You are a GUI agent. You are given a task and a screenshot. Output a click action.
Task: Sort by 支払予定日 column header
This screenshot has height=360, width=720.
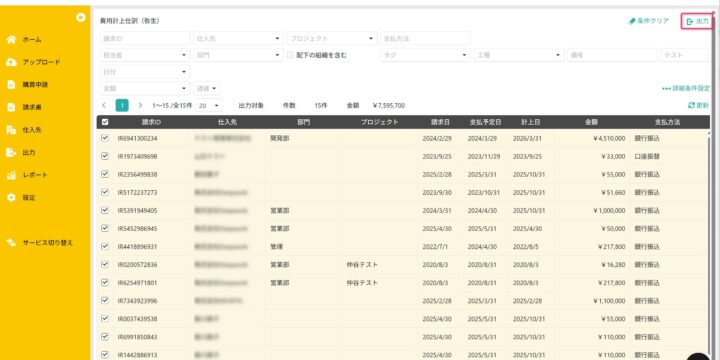[x=485, y=122]
